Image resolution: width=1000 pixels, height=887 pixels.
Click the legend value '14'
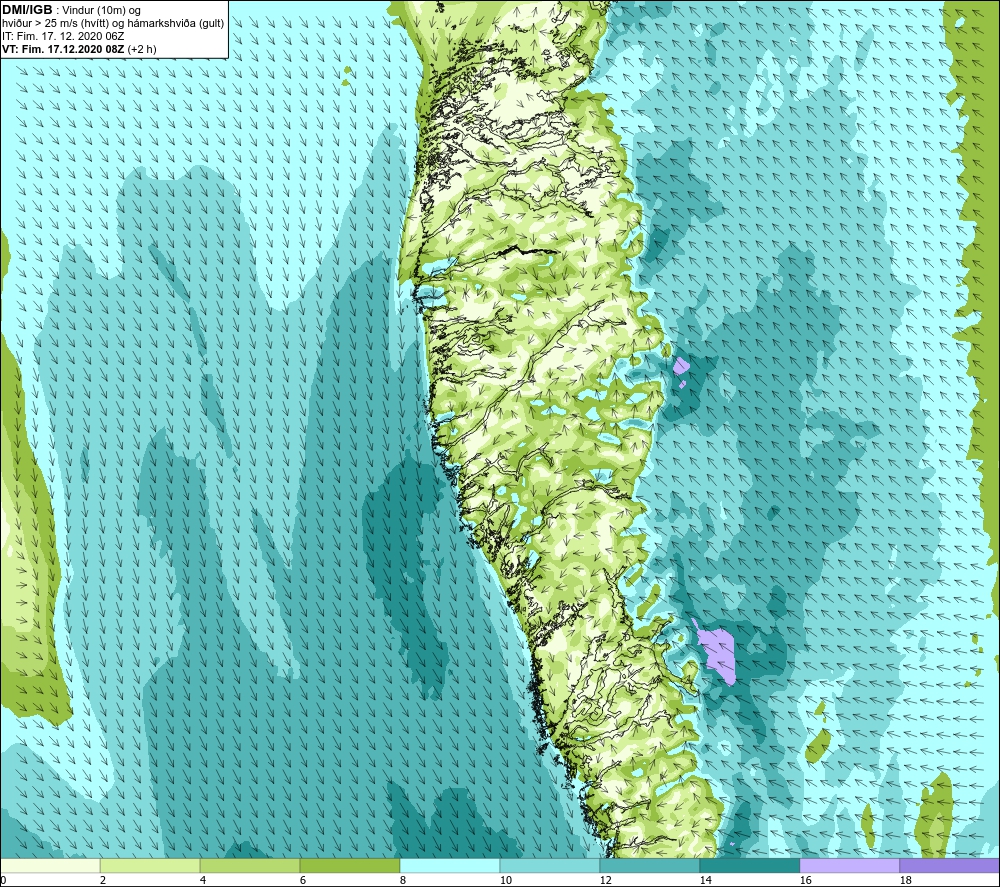click(705, 880)
